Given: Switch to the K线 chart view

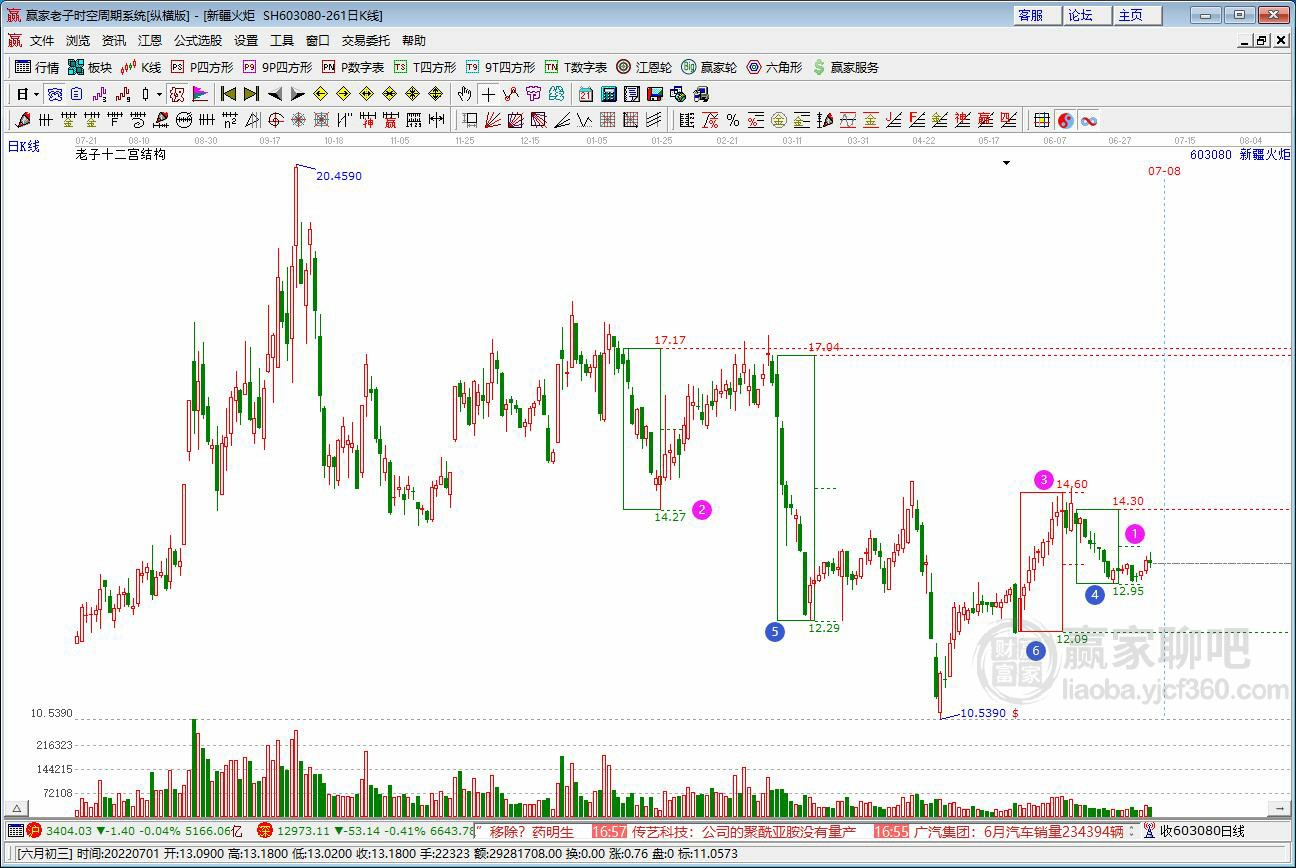Looking at the screenshot, I should (x=141, y=67).
